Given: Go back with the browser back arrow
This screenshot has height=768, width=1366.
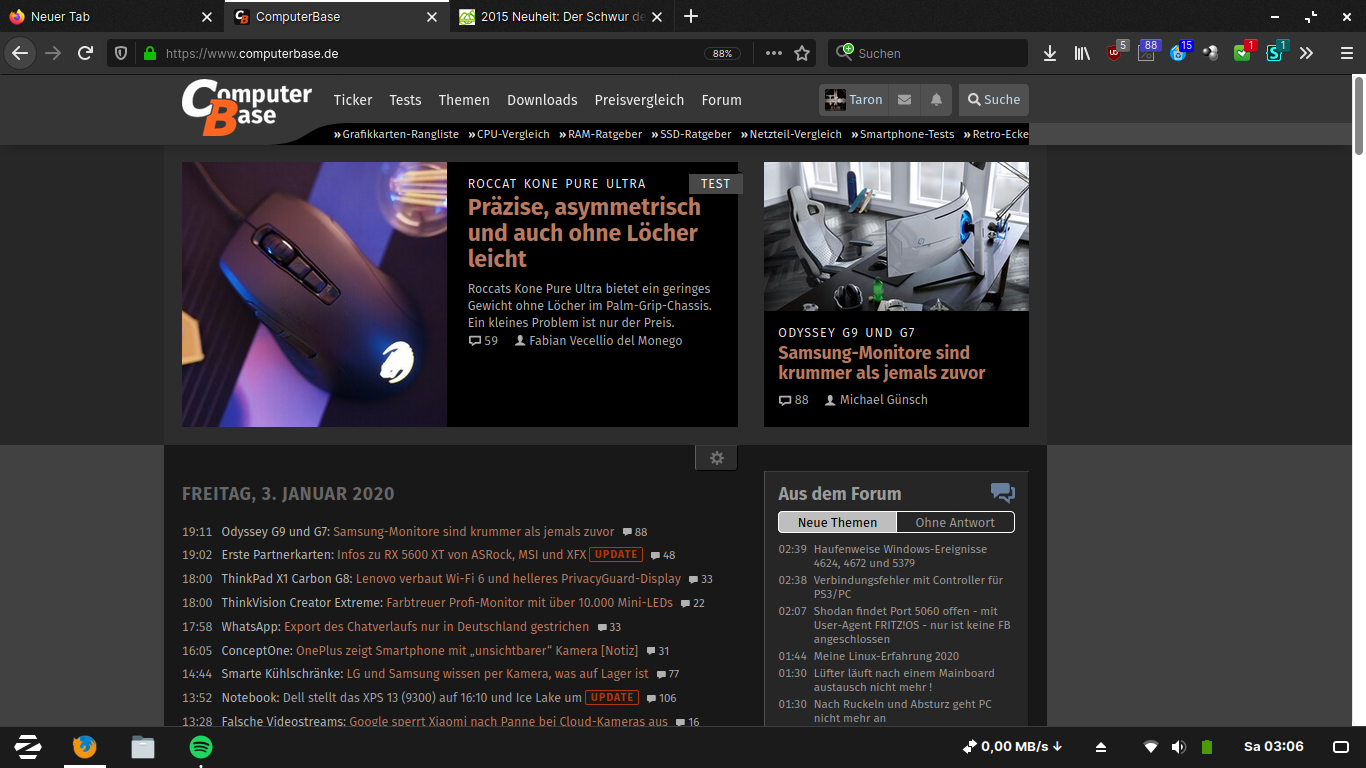Looking at the screenshot, I should click(x=20, y=53).
